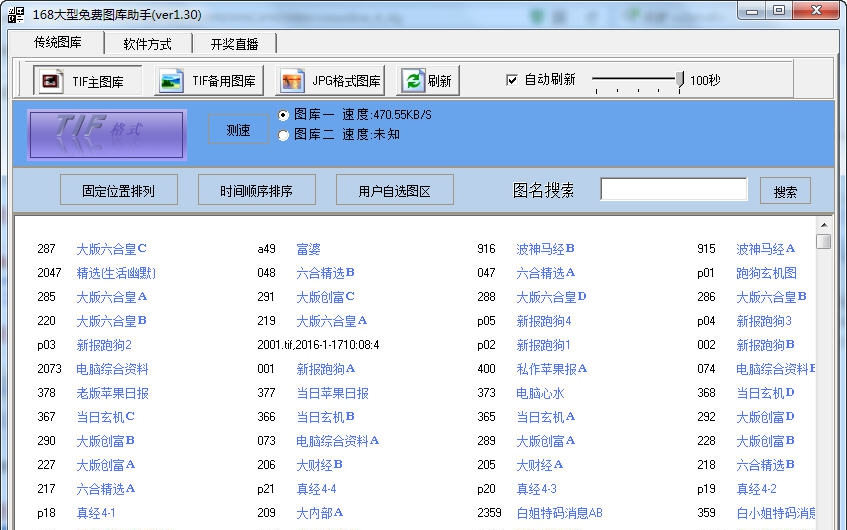847x530 pixels.
Task: Open the 真经4-2 link
Action: coord(757,489)
